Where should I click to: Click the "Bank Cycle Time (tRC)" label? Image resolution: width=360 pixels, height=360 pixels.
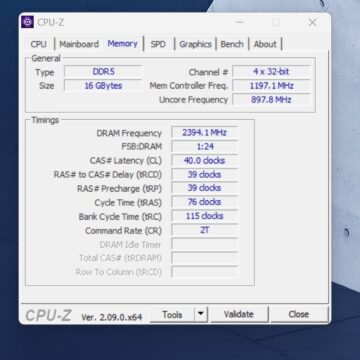tap(120, 217)
